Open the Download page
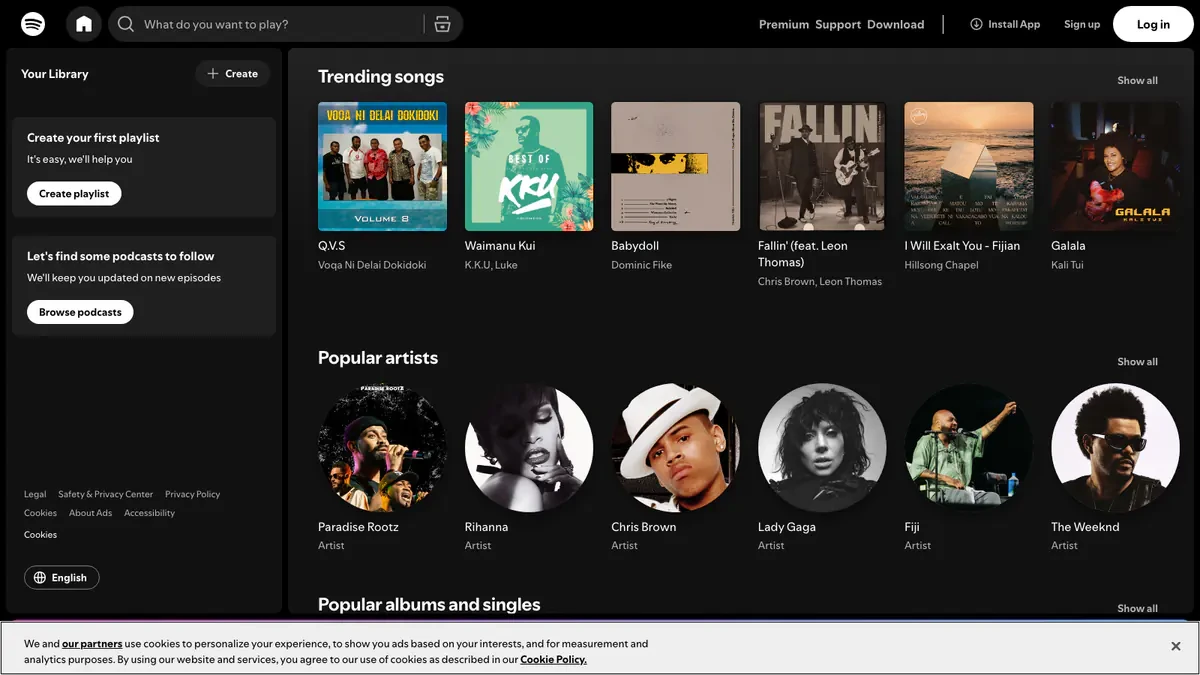 pos(896,24)
